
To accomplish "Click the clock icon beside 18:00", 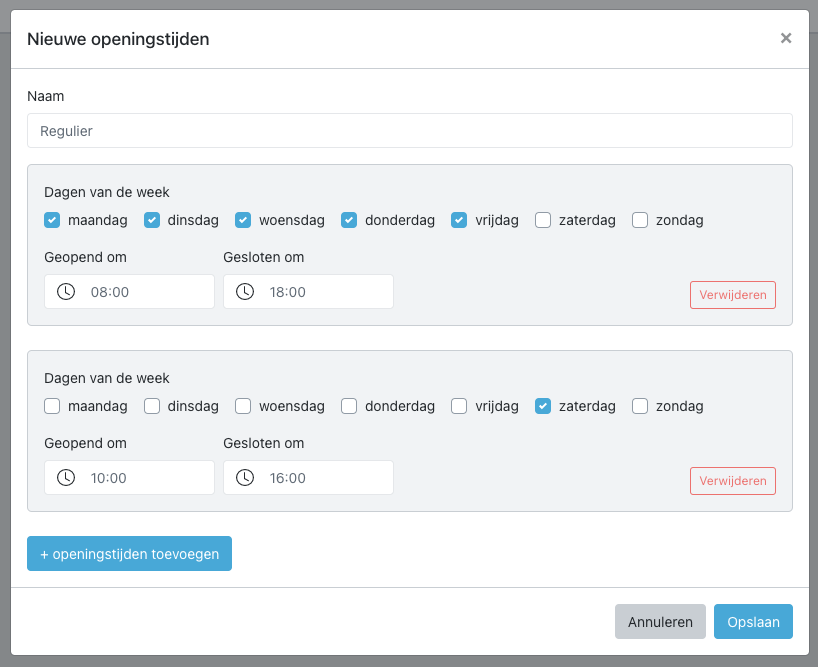I will [245, 292].
